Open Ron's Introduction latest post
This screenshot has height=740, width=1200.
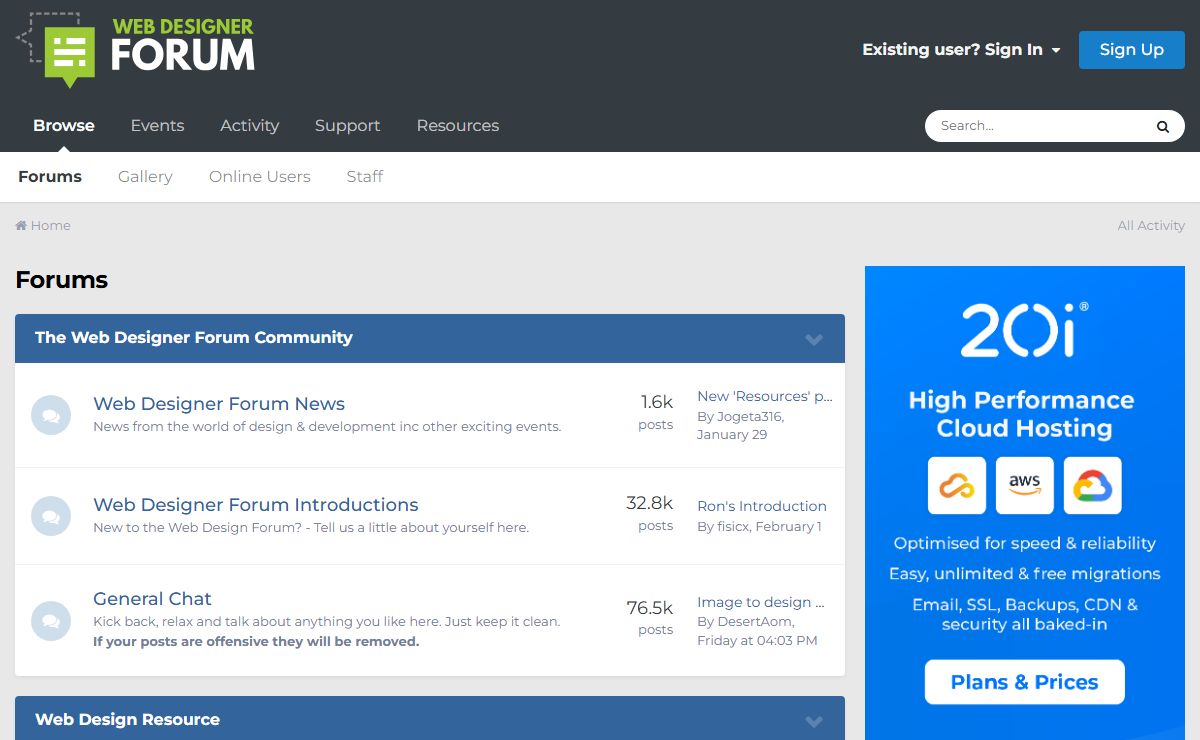761,506
